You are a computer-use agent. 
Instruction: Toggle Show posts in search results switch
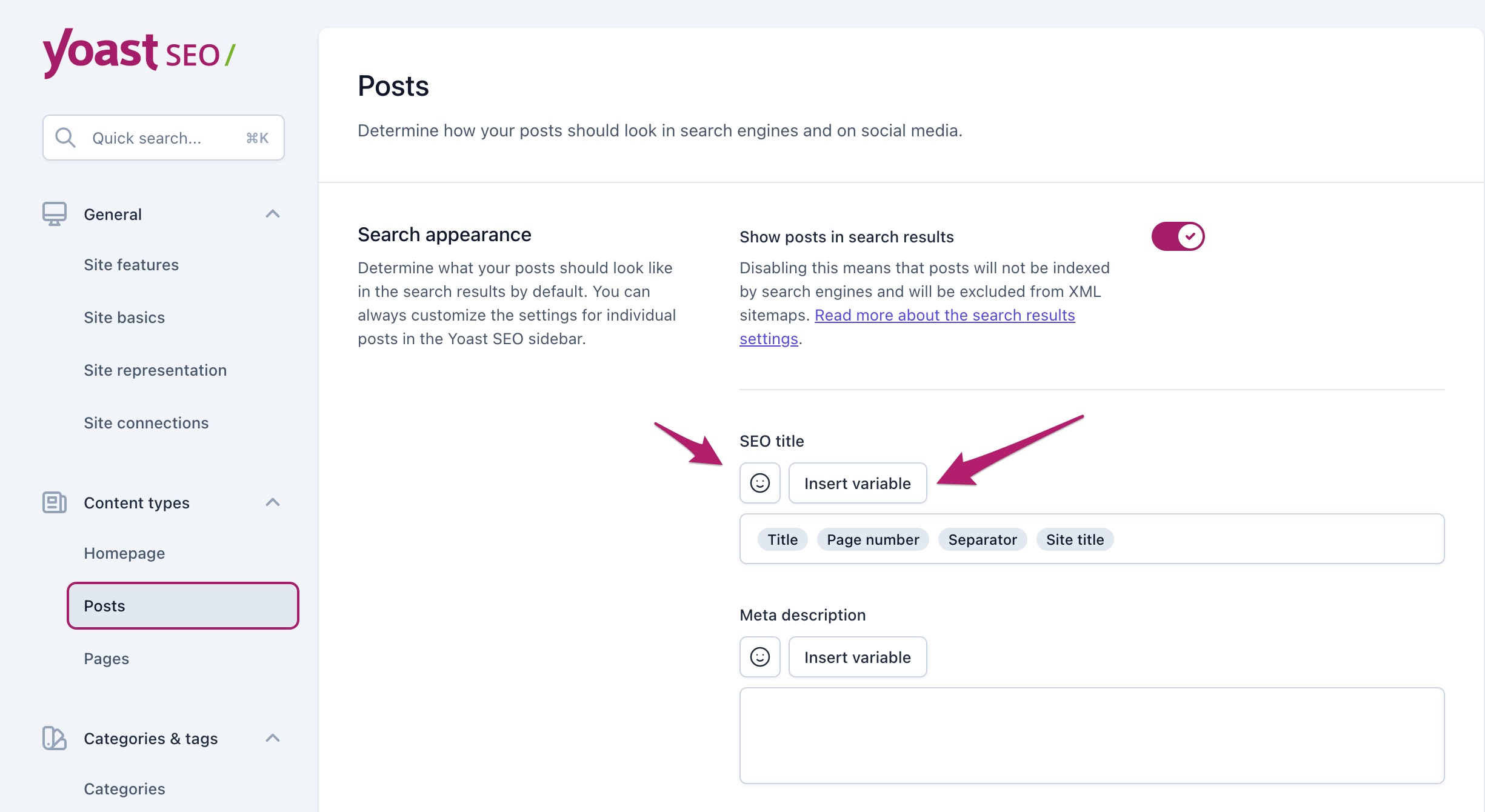(x=1178, y=236)
